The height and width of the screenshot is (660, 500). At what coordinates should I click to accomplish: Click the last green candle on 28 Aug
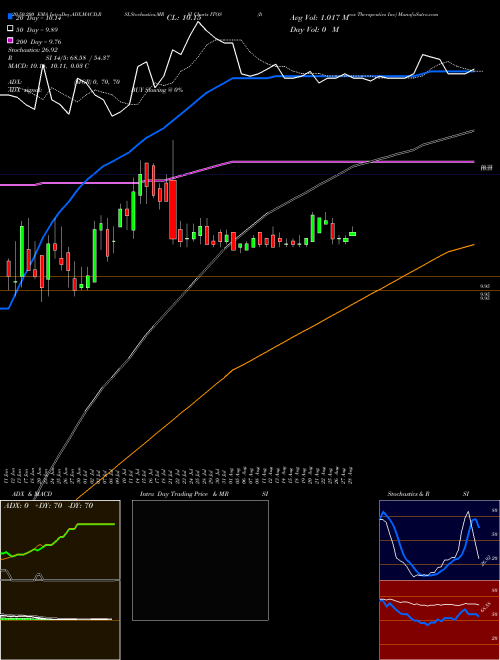click(x=353, y=234)
